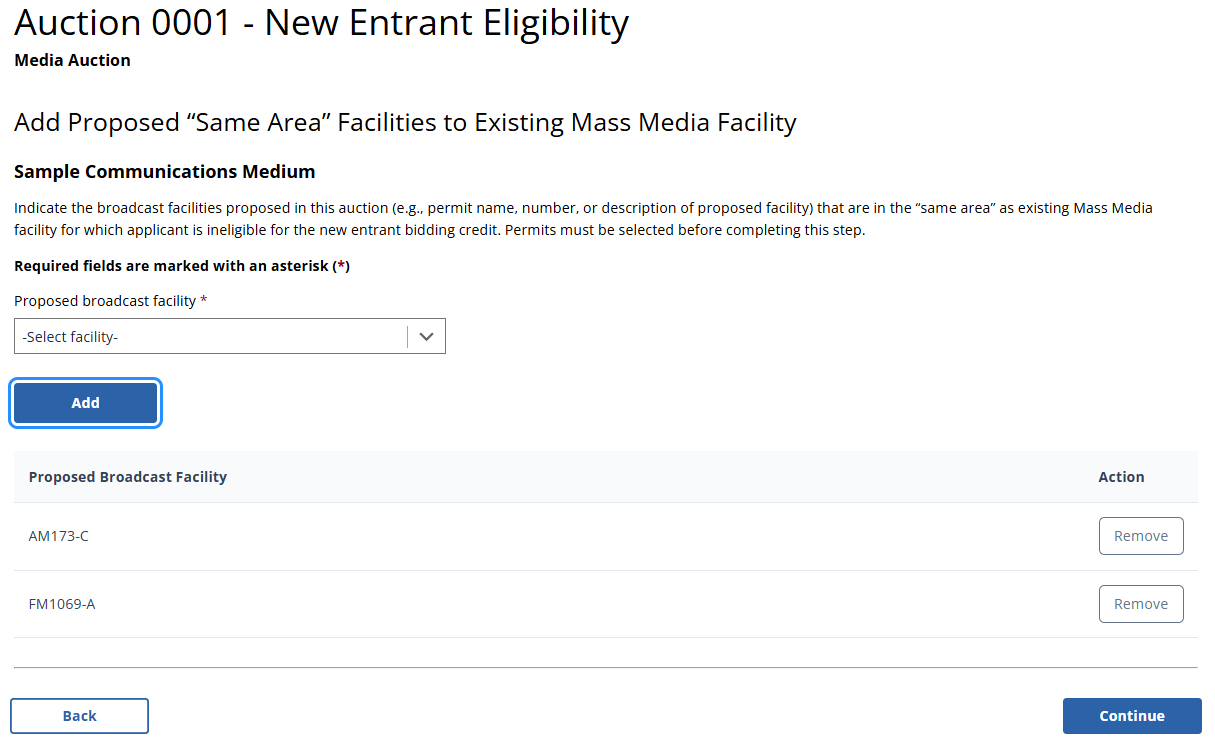This screenshot has width=1215, height=748.
Task: Click the red asterisk beside the facility label
Action: pyautogui.click(x=204, y=300)
